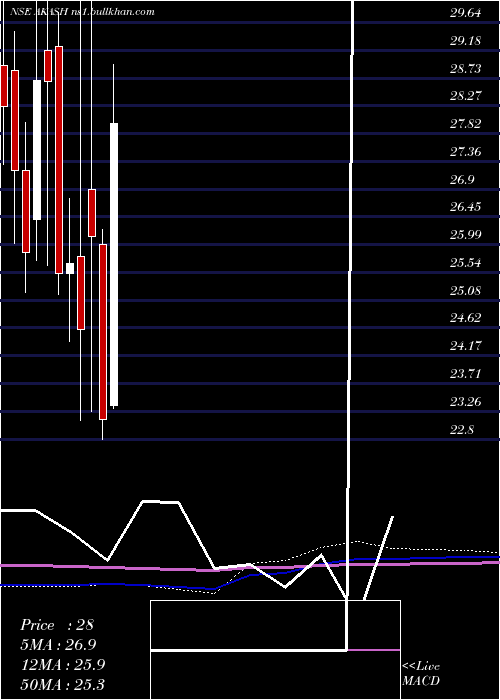Click the 23.71 price axis label

(x=466, y=373)
